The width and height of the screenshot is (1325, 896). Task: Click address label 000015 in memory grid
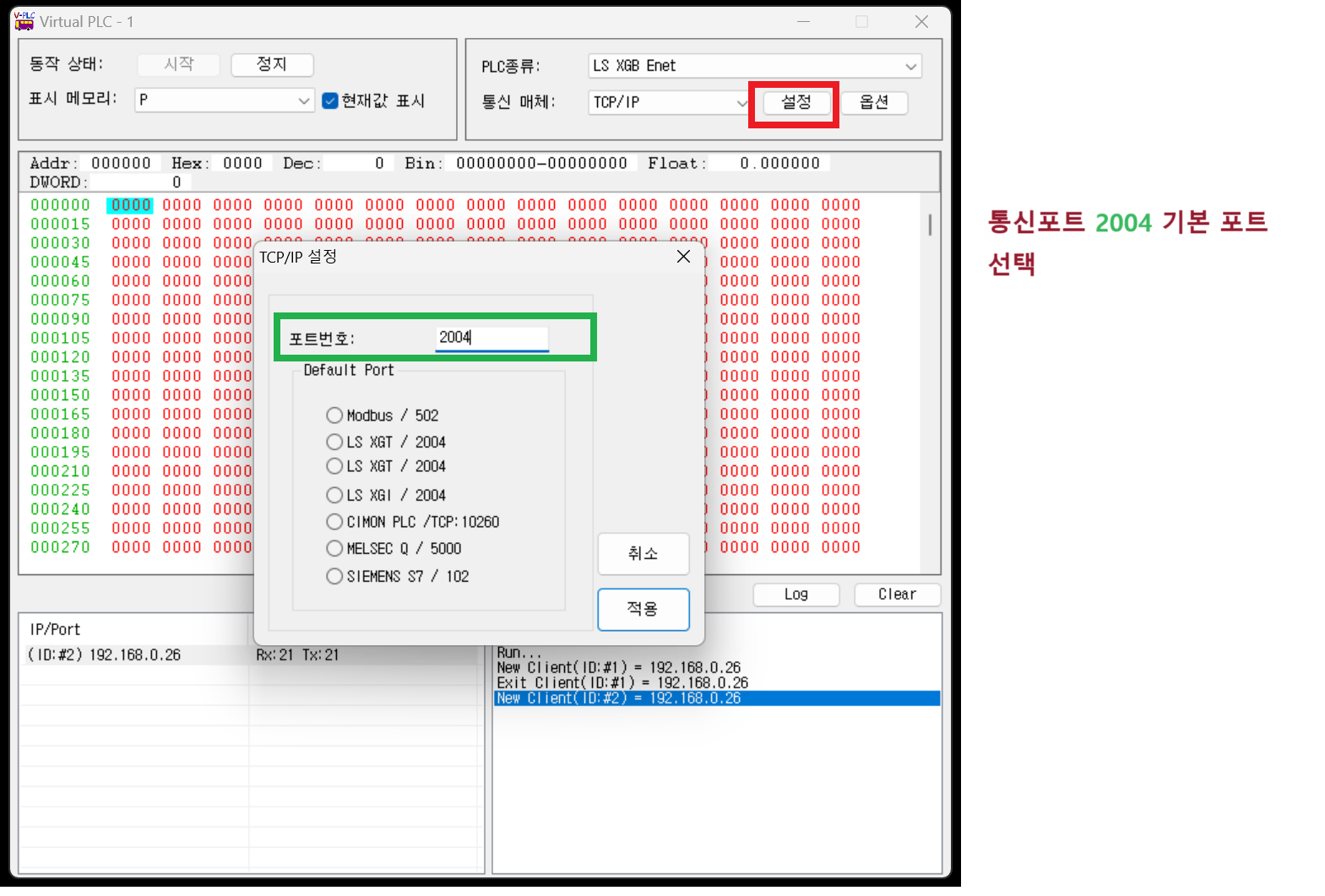point(60,225)
